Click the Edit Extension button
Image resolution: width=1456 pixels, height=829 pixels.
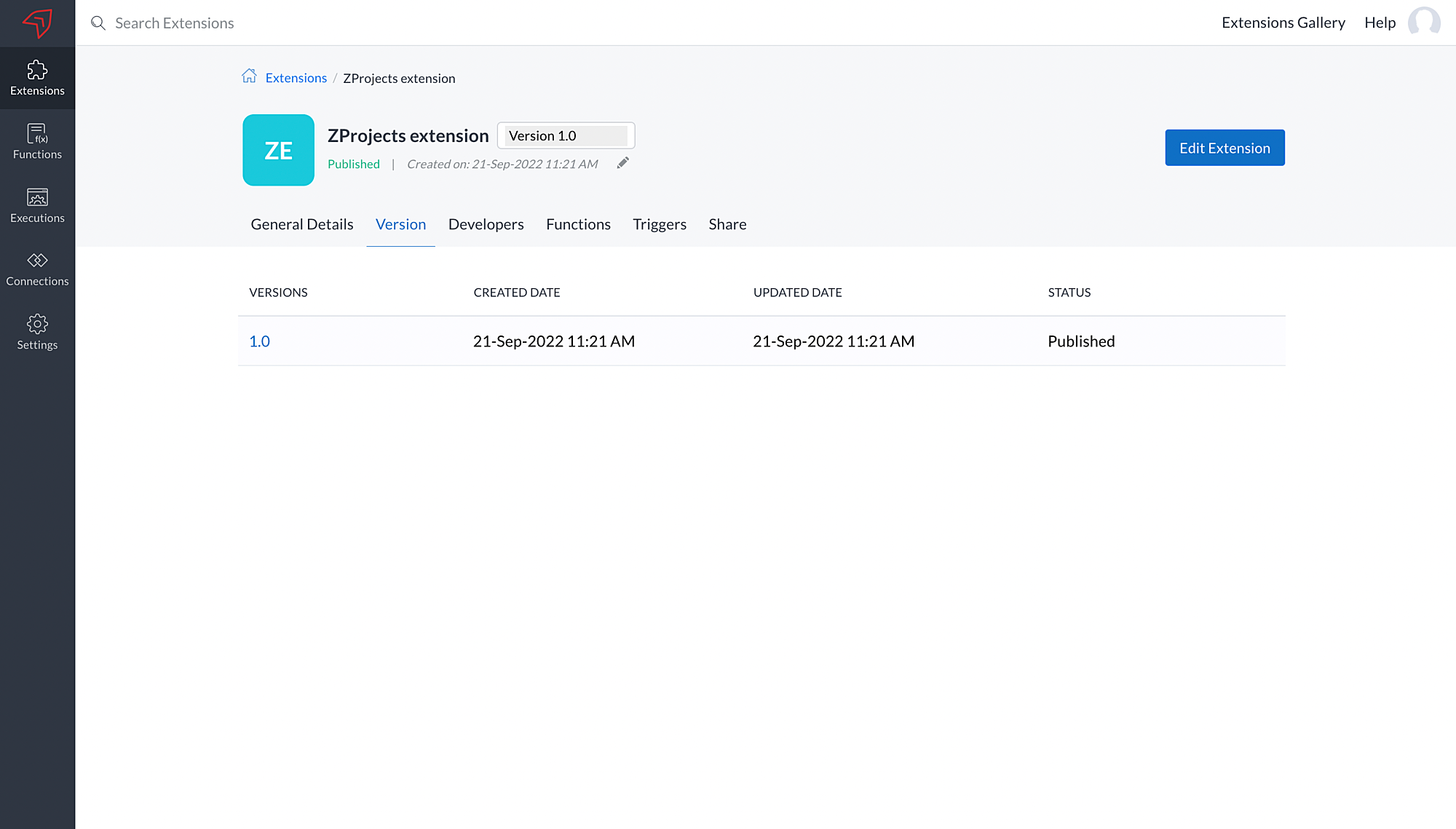point(1224,148)
